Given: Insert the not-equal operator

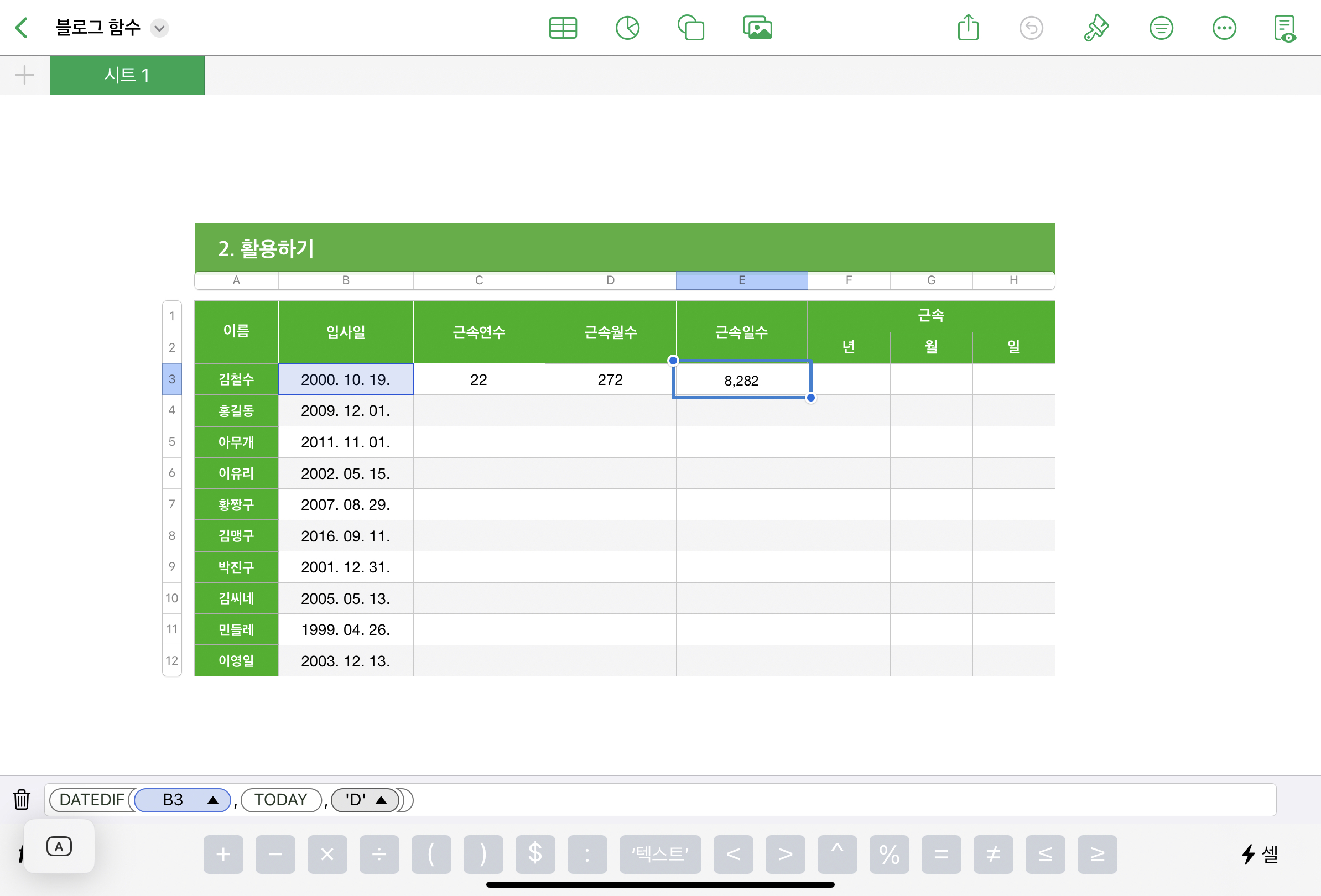Looking at the screenshot, I should tap(993, 854).
